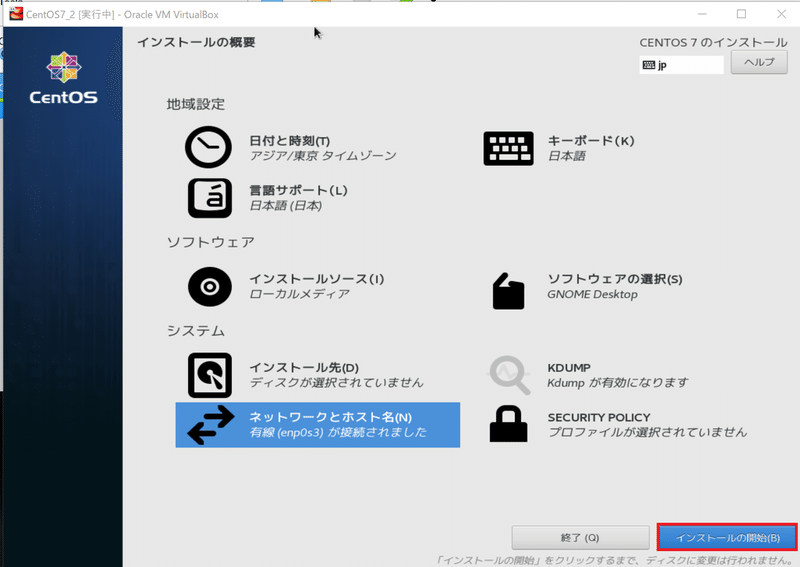The height and width of the screenshot is (567, 800).
Task: Open キーボード(K) settings
Action: click(591, 141)
